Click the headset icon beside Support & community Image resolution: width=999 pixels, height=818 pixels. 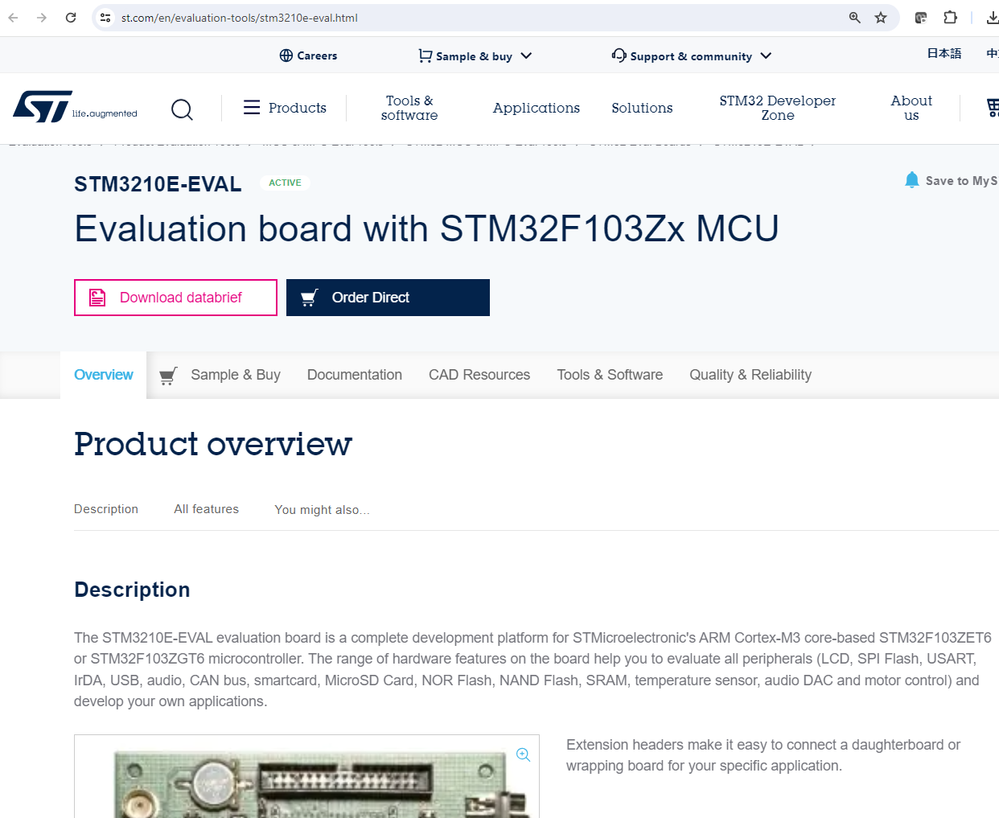tap(619, 55)
